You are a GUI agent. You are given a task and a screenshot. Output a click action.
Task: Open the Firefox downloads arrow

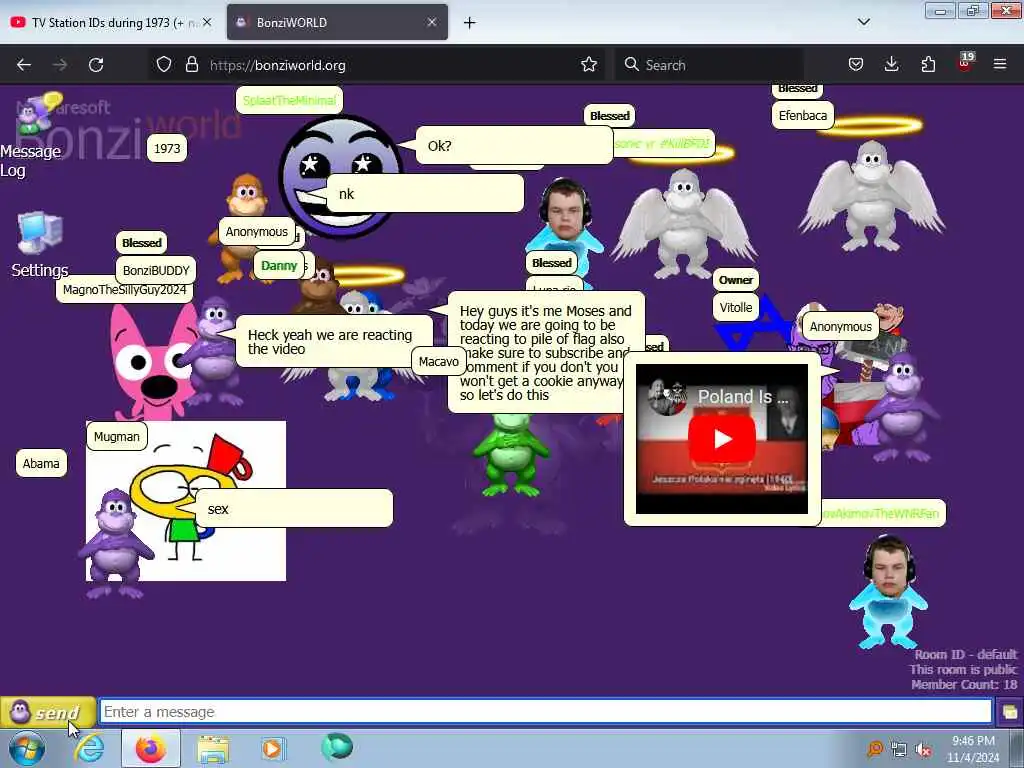click(891, 65)
